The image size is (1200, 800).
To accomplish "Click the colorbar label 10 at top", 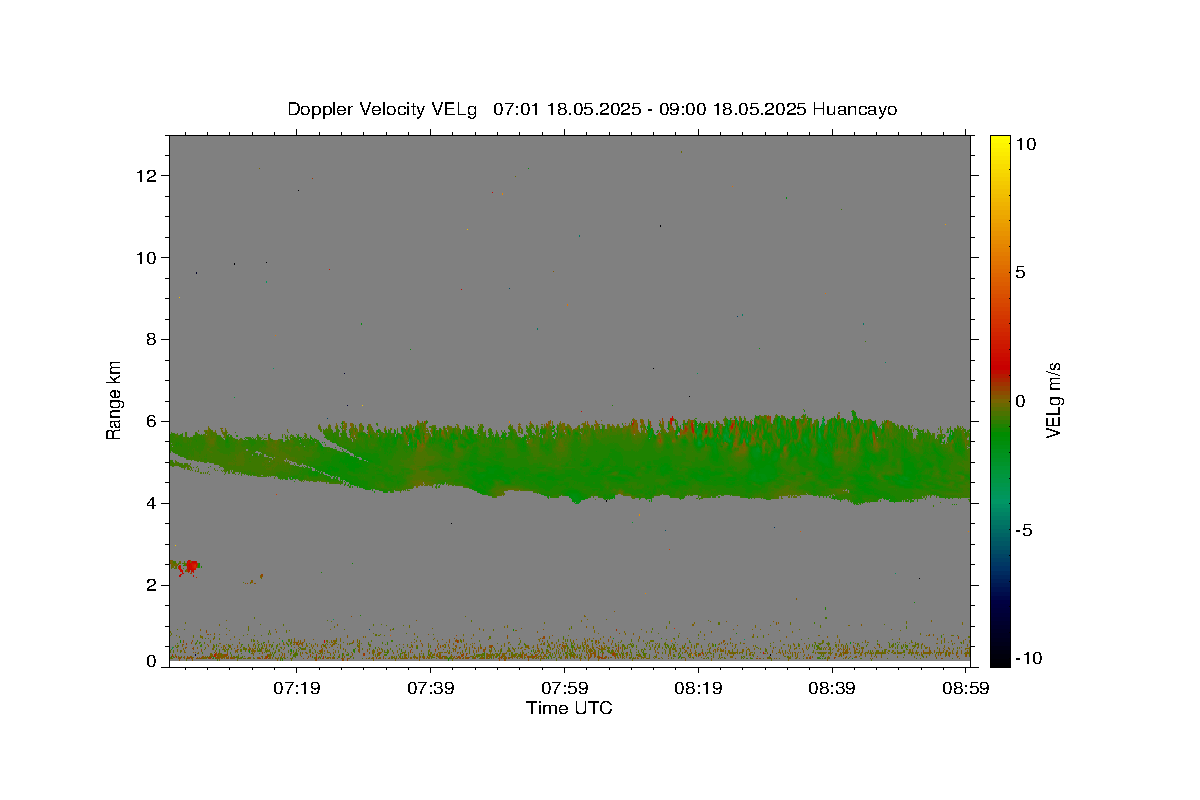I will pos(1025,144).
